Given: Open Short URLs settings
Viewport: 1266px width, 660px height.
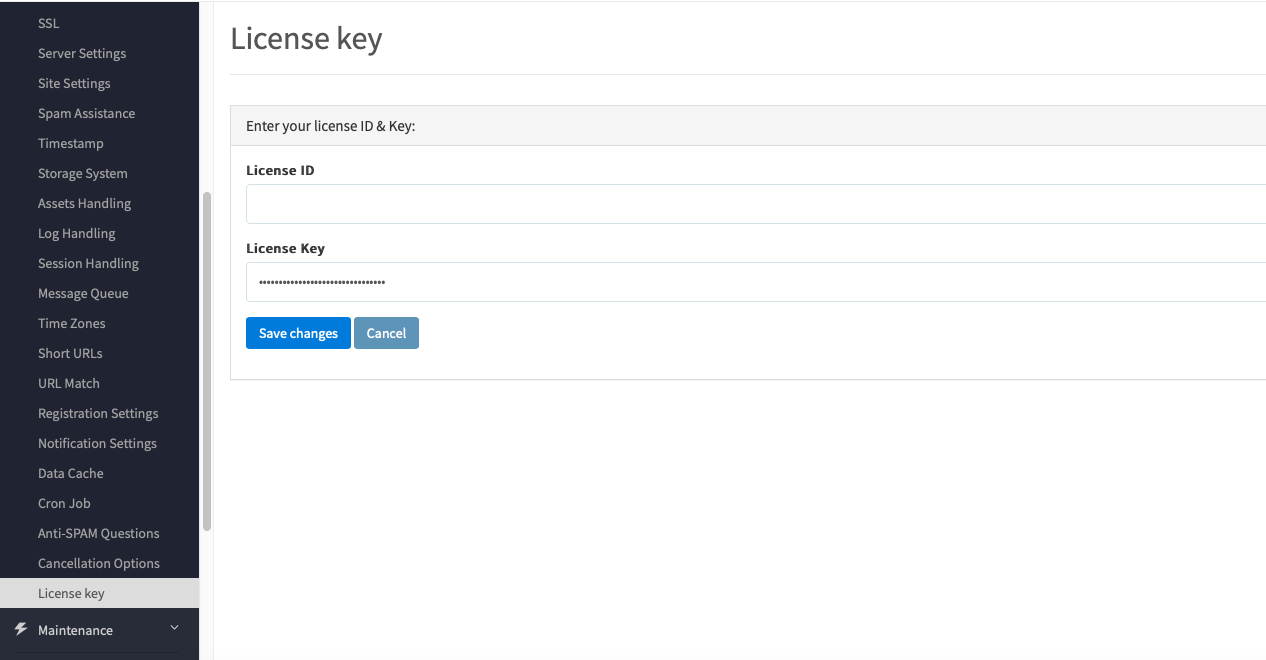Looking at the screenshot, I should pyautogui.click(x=70, y=353).
